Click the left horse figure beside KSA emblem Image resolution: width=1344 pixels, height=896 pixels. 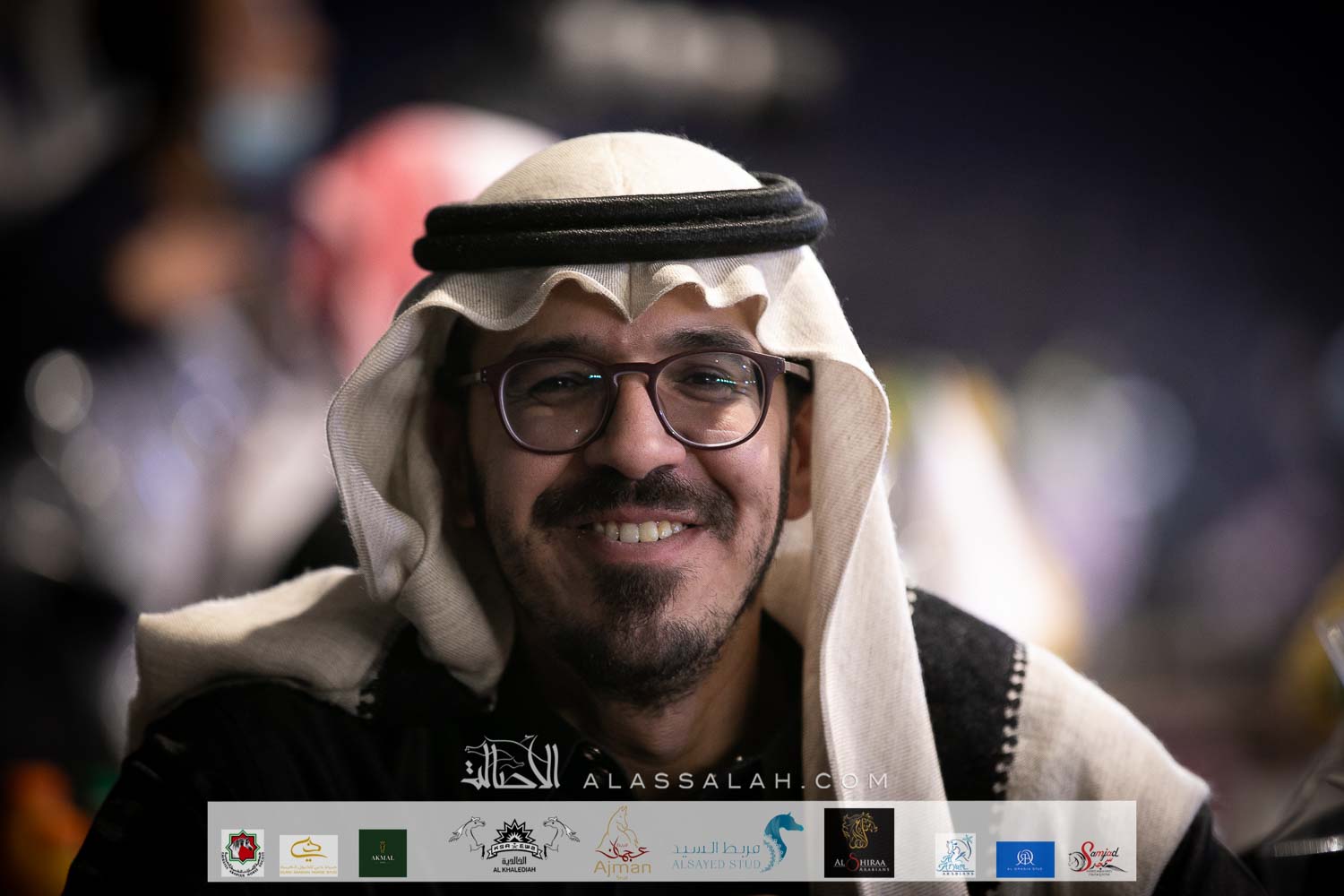coord(467,840)
